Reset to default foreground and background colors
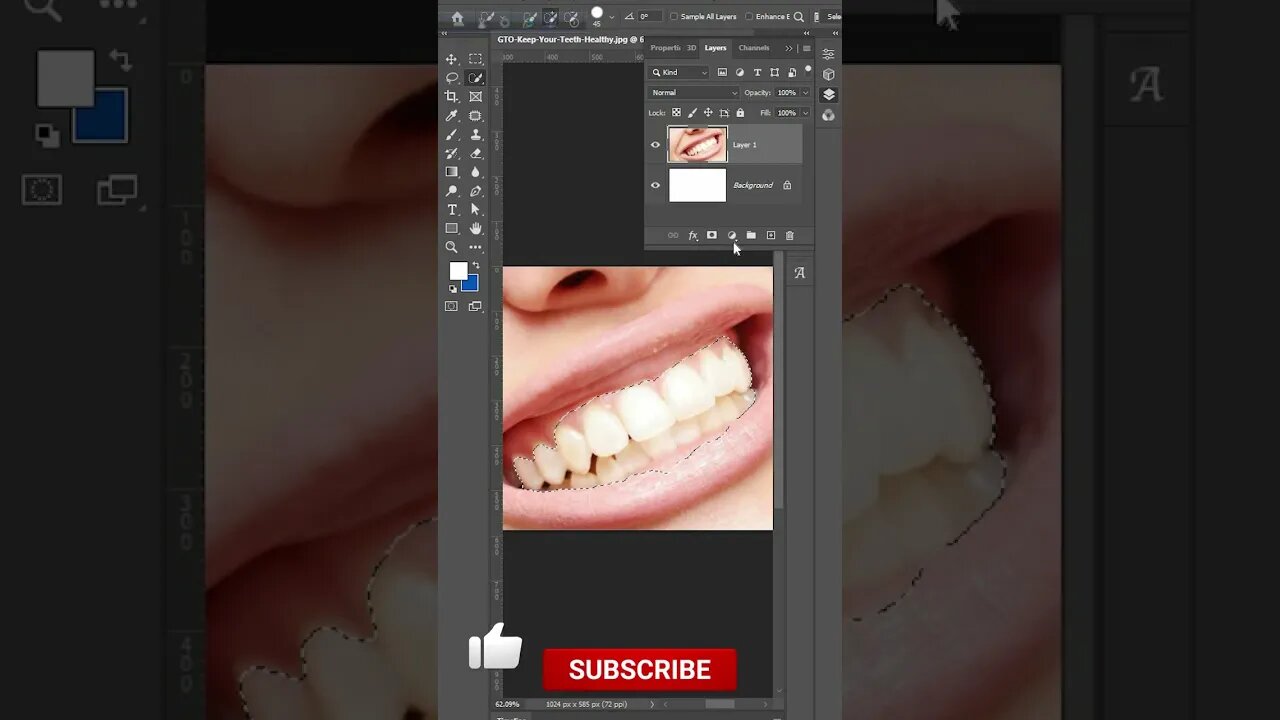 [x=452, y=289]
